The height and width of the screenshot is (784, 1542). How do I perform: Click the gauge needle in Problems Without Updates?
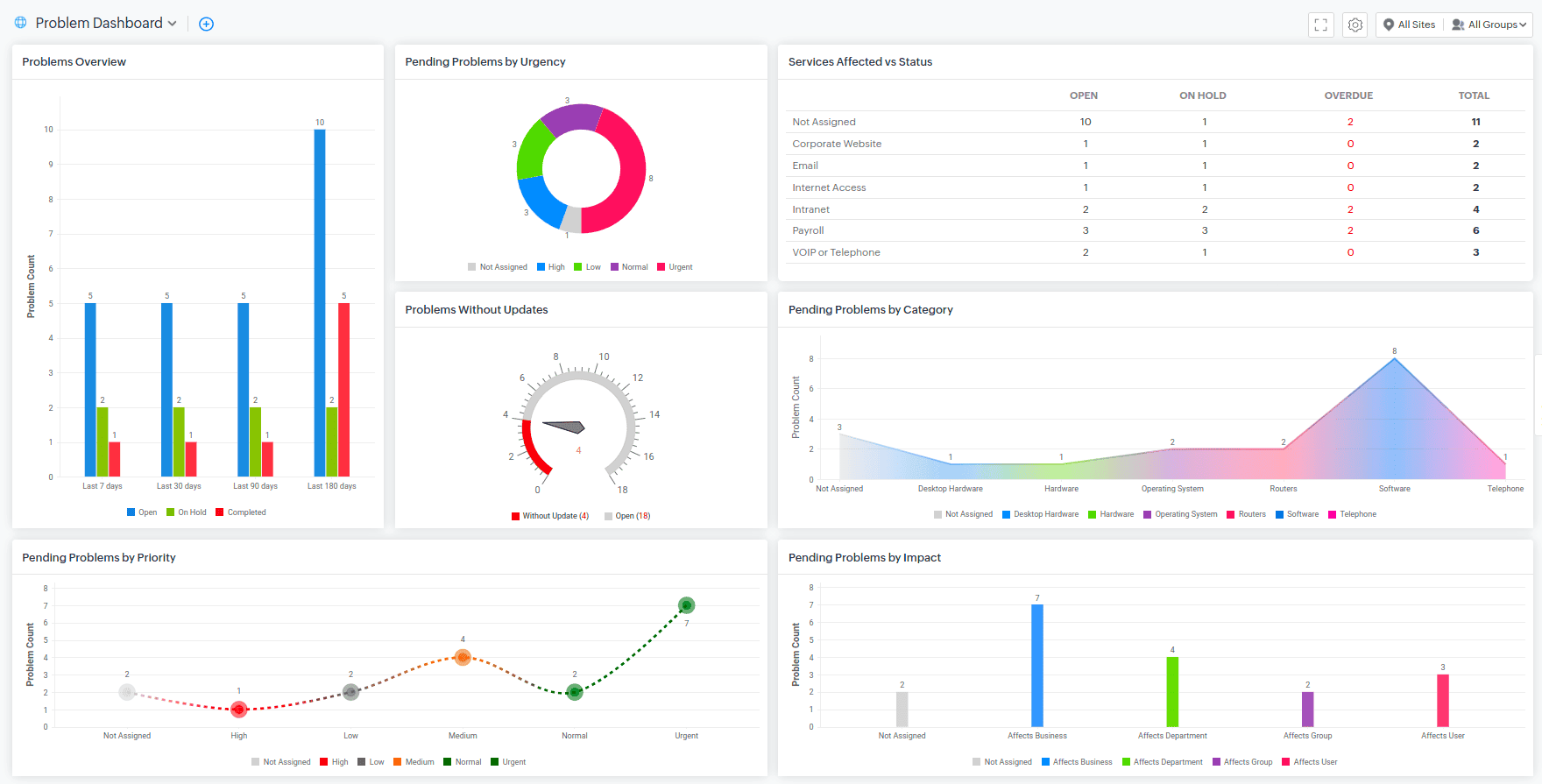(x=563, y=427)
